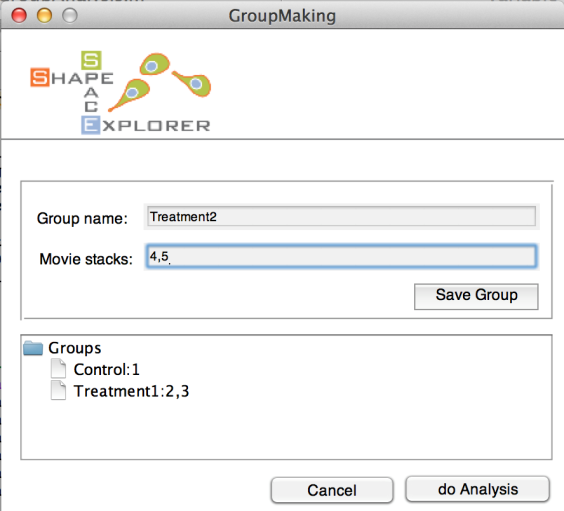
Task: Start analysis with do Analysis button
Action: pos(478,489)
